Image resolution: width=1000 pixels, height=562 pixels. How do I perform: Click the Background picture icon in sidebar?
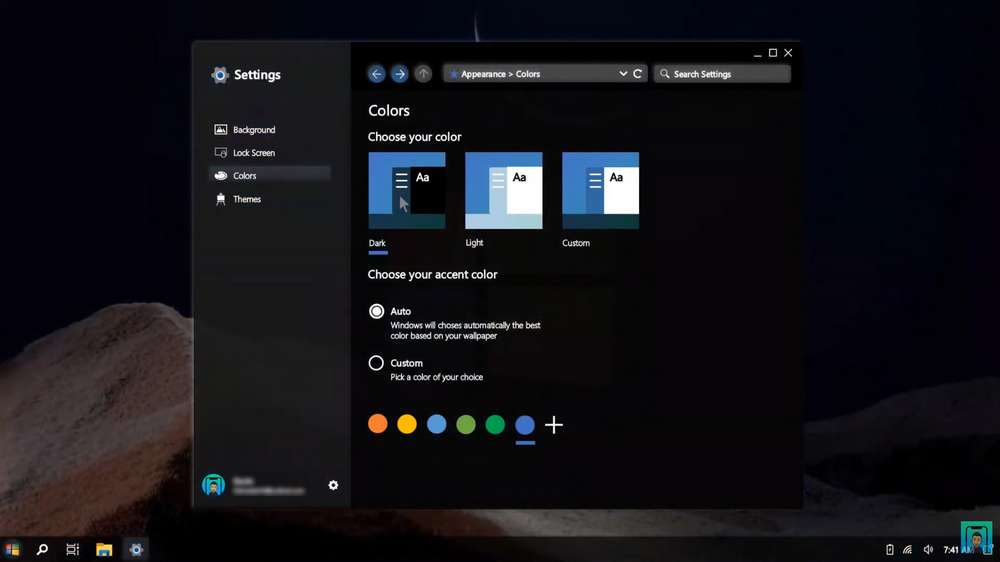pyautogui.click(x=221, y=129)
